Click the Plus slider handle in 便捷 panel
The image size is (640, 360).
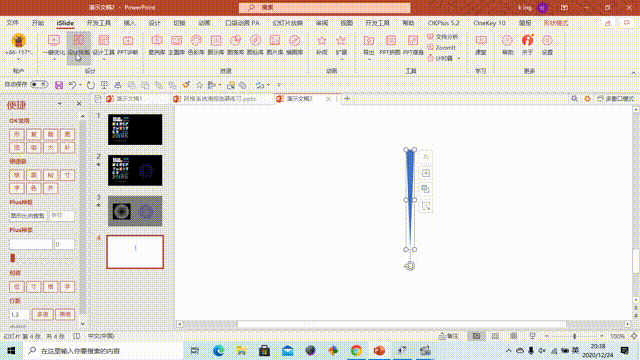coord(13,258)
